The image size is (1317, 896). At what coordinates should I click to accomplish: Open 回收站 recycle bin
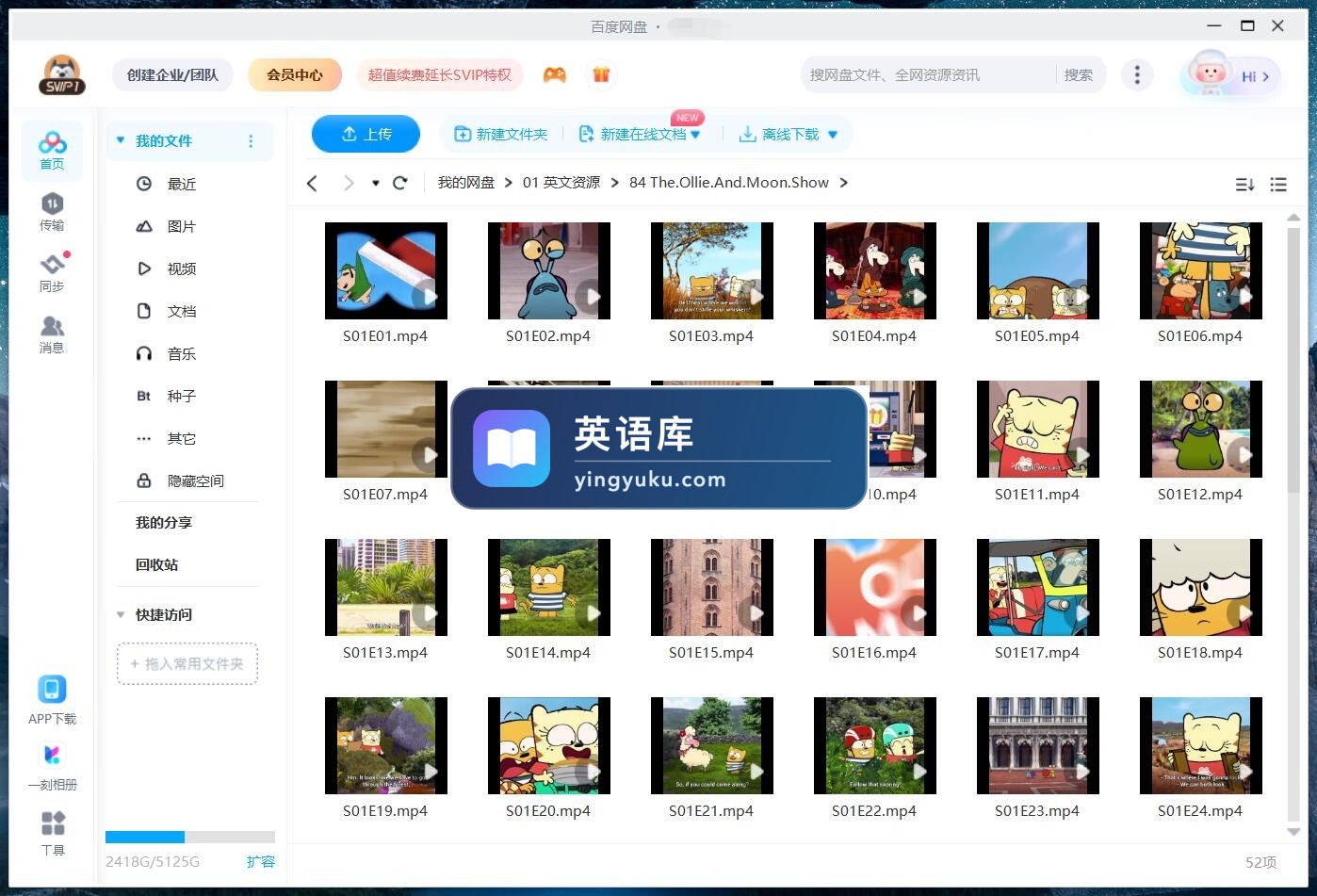coord(156,564)
